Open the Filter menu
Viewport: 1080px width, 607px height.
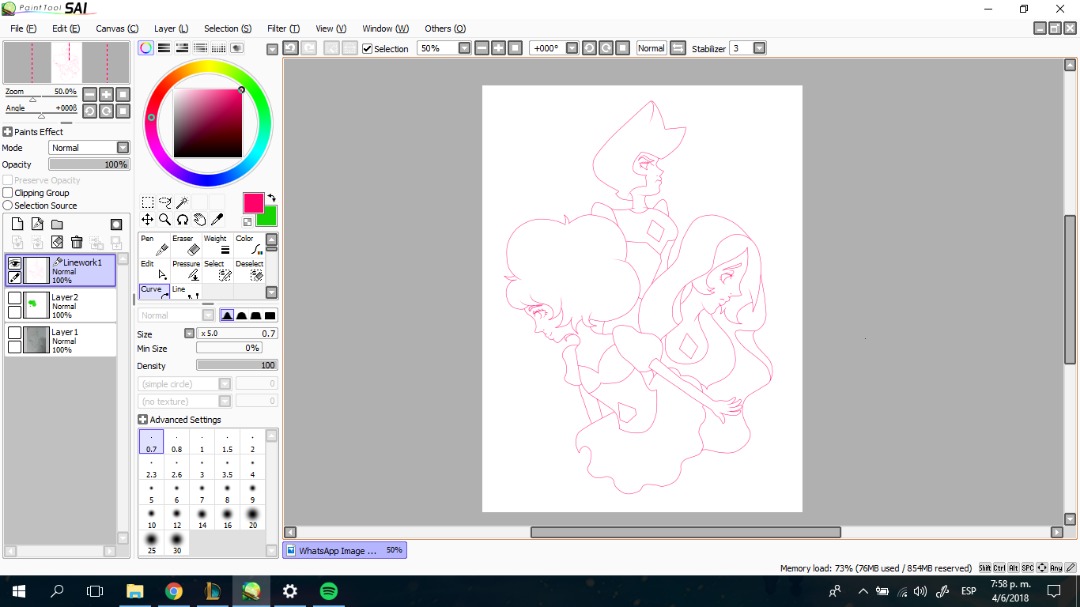(x=283, y=28)
